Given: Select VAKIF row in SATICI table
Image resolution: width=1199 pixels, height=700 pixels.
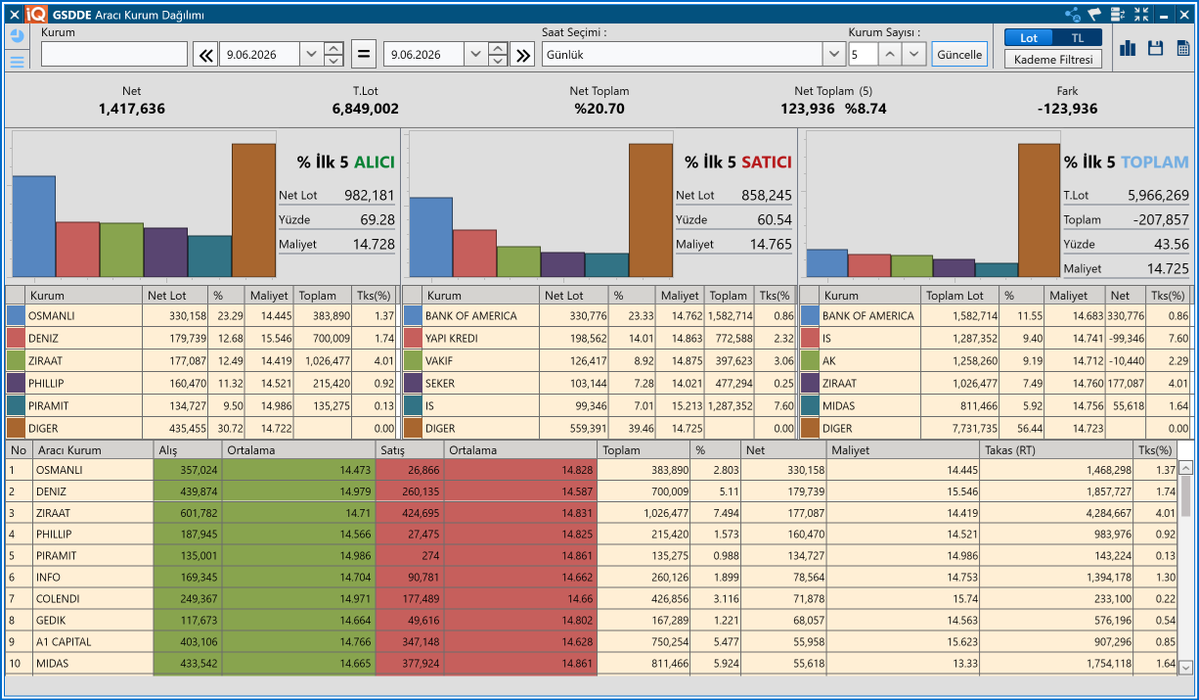Looking at the screenshot, I should [598, 360].
